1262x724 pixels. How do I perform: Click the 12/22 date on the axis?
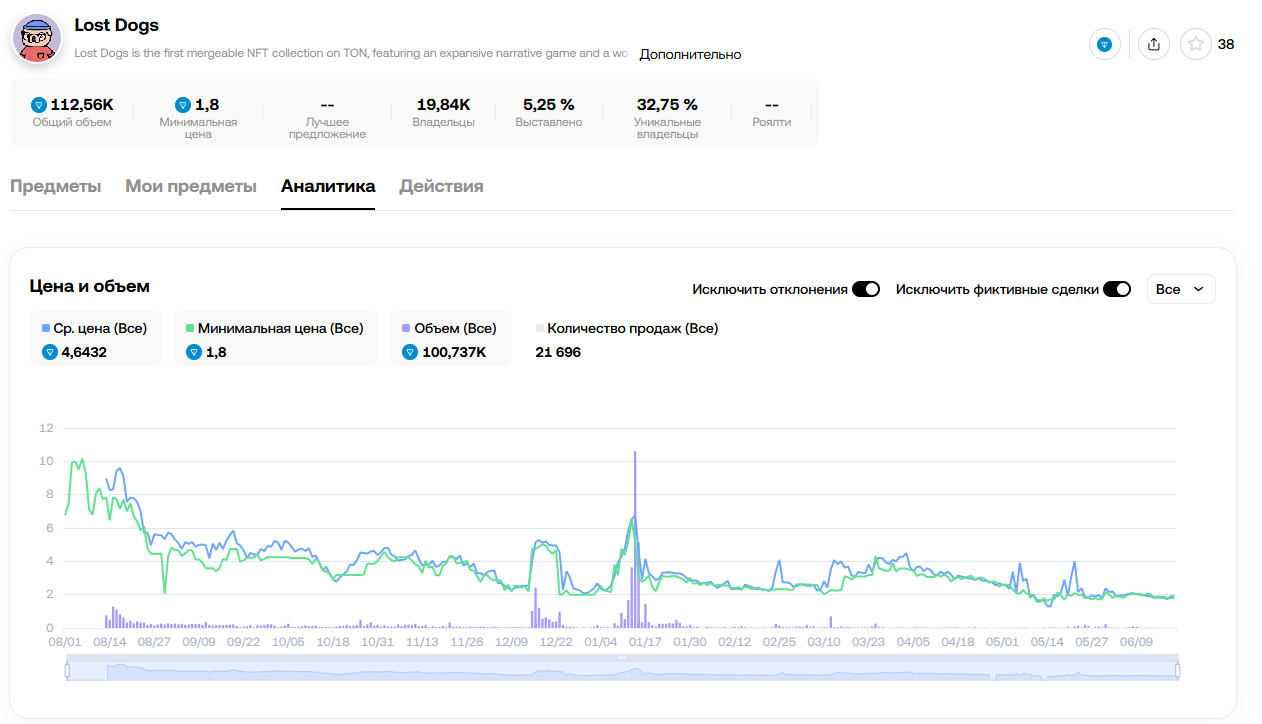pos(557,642)
